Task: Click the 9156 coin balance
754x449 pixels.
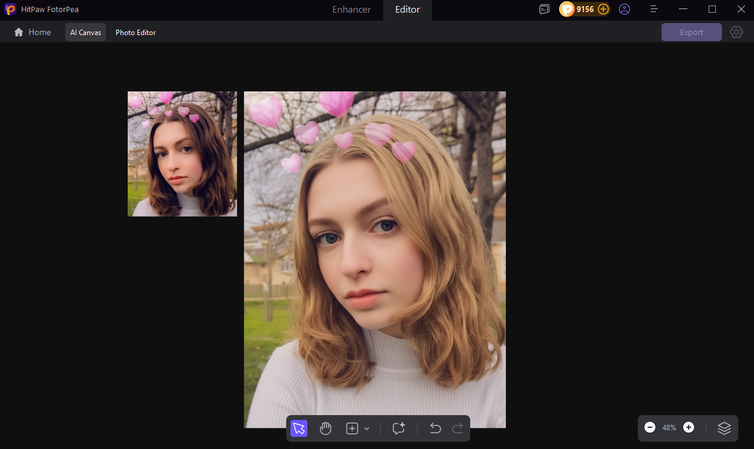Action: (585, 9)
